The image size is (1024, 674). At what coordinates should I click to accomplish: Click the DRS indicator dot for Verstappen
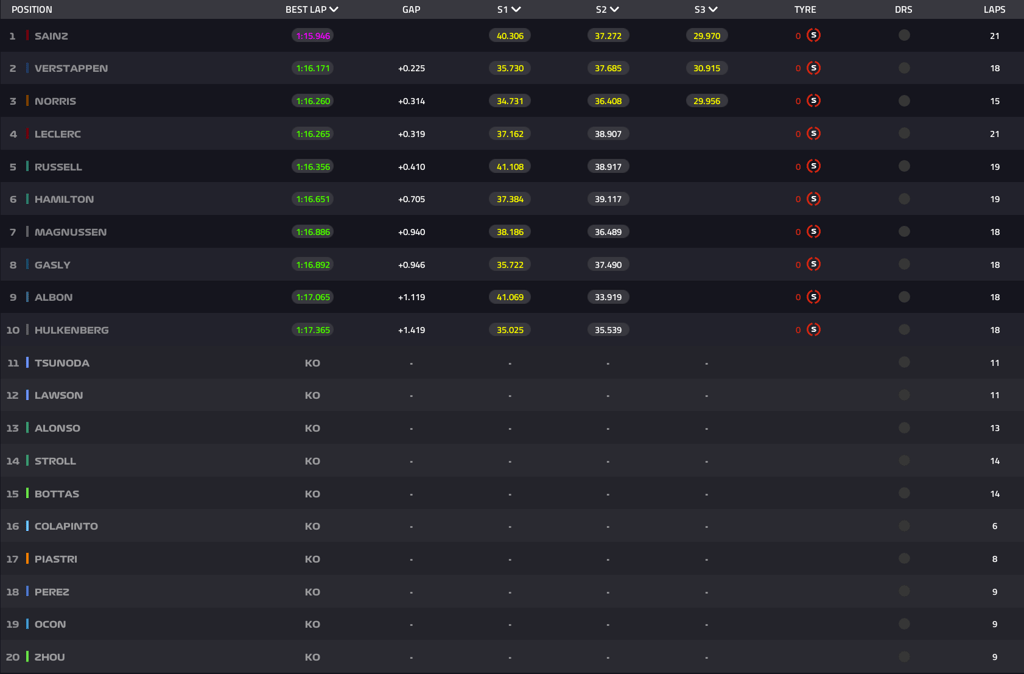[904, 68]
